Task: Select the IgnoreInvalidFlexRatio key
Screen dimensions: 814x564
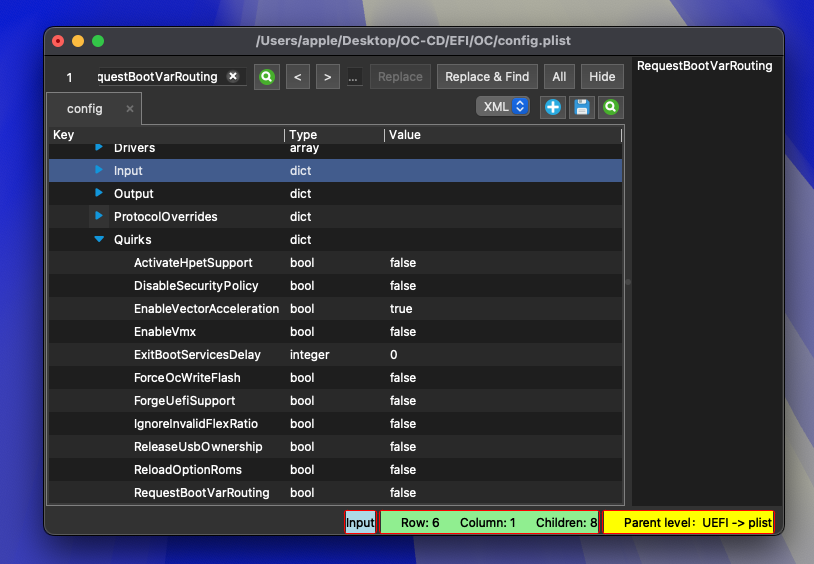Action: [x=196, y=424]
